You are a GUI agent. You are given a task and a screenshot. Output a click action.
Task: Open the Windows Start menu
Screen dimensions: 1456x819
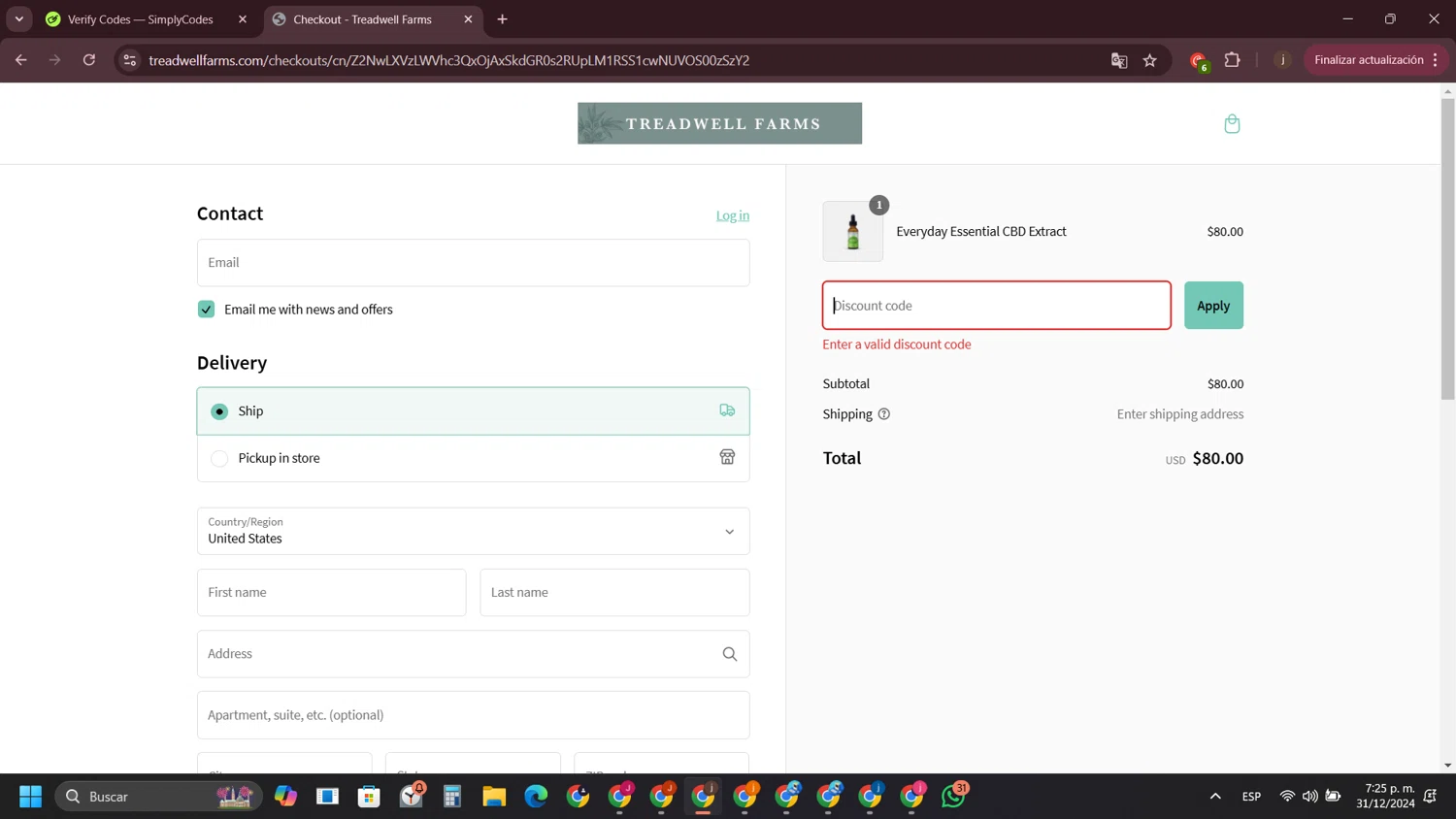coord(31,797)
